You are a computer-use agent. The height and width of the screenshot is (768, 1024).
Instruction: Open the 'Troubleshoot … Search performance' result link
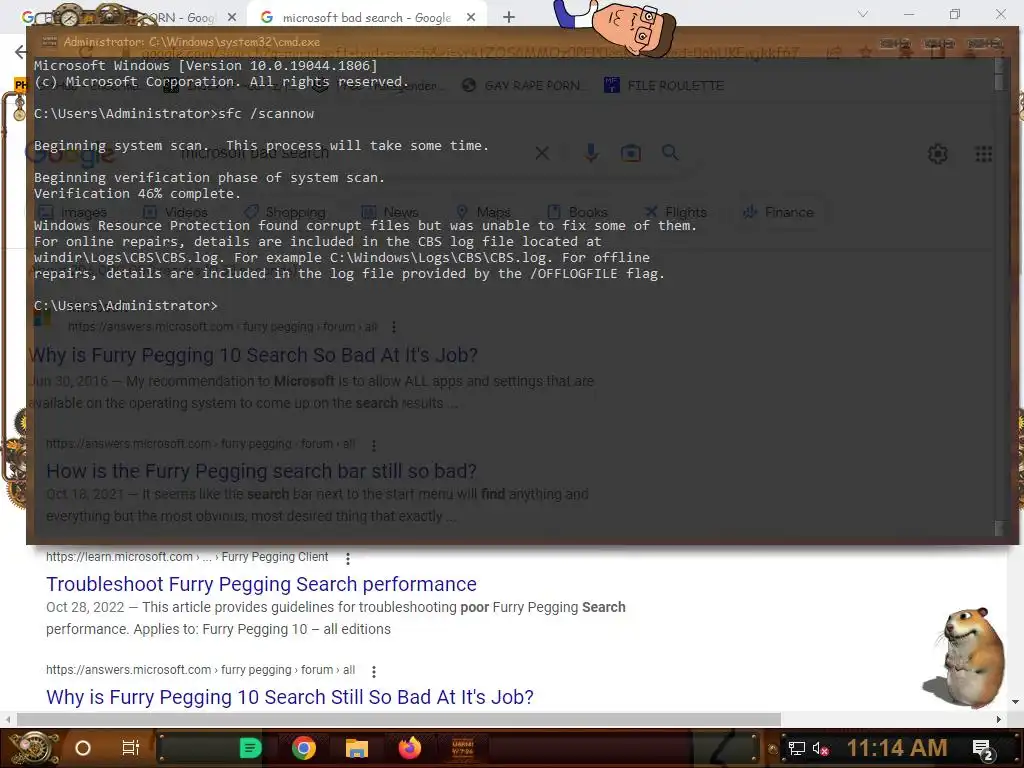pos(261,583)
